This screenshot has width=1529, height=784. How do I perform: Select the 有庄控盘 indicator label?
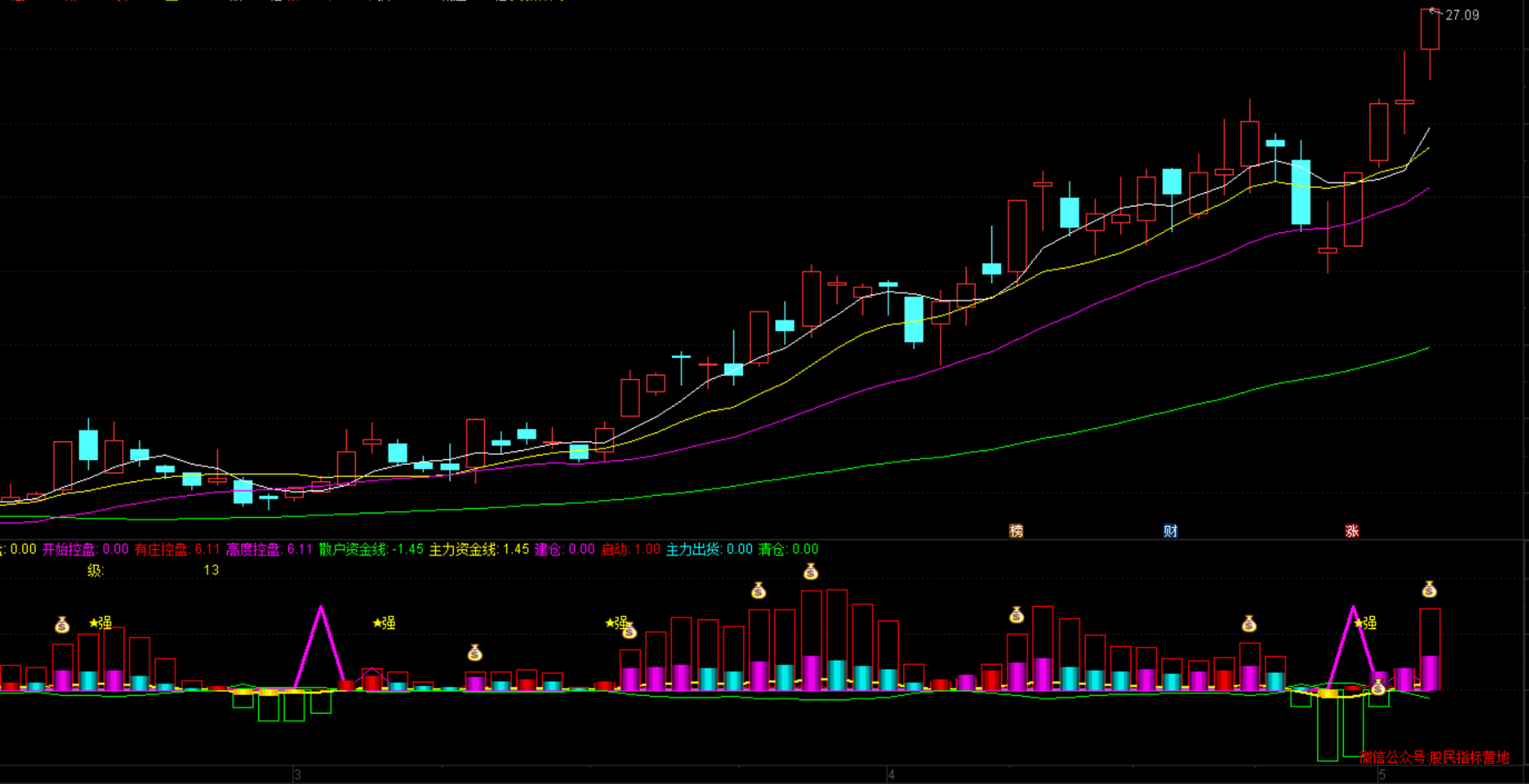coord(160,549)
